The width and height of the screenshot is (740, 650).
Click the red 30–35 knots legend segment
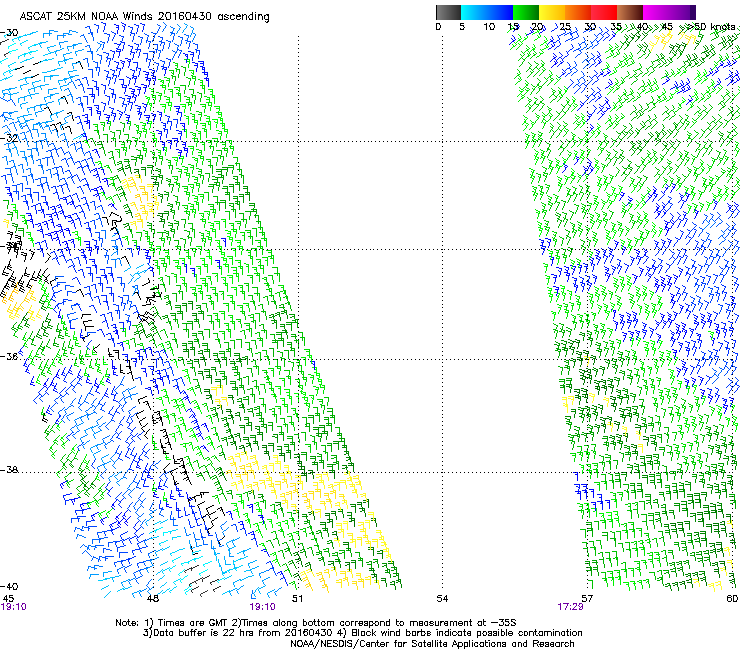604,12
